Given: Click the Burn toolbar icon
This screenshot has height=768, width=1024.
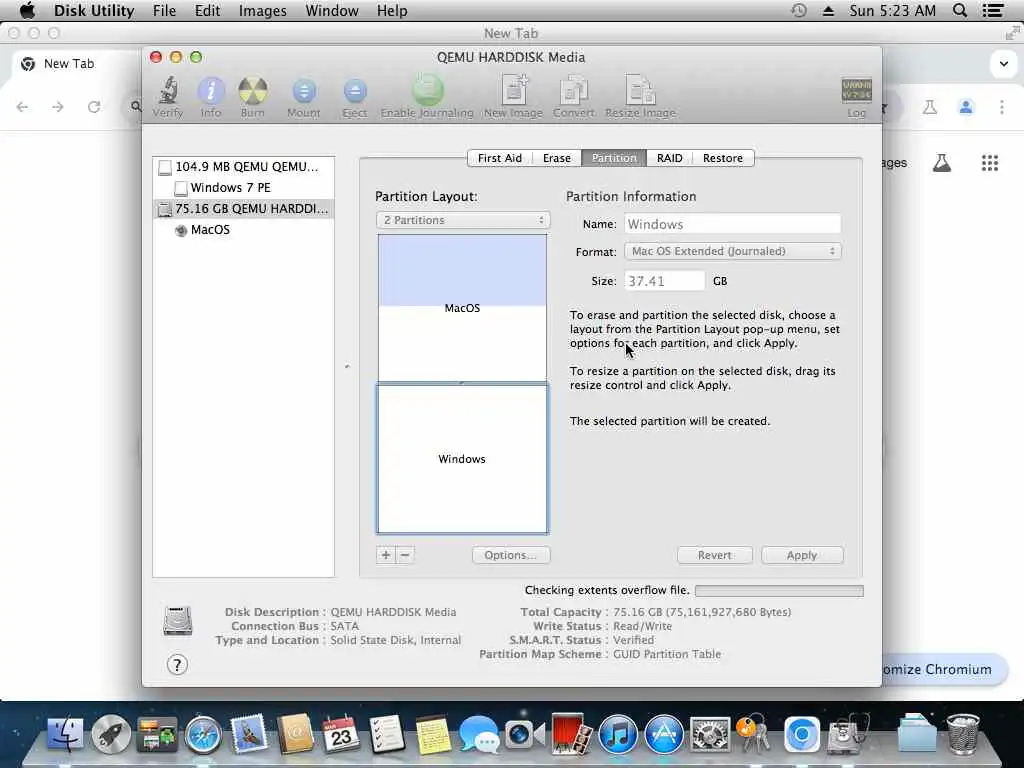Looking at the screenshot, I should [252, 97].
